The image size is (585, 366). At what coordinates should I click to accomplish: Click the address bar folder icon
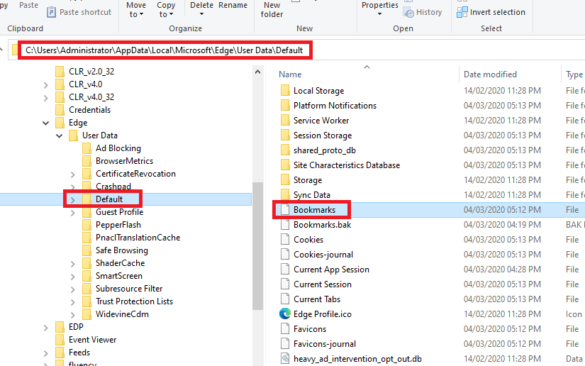point(15,50)
